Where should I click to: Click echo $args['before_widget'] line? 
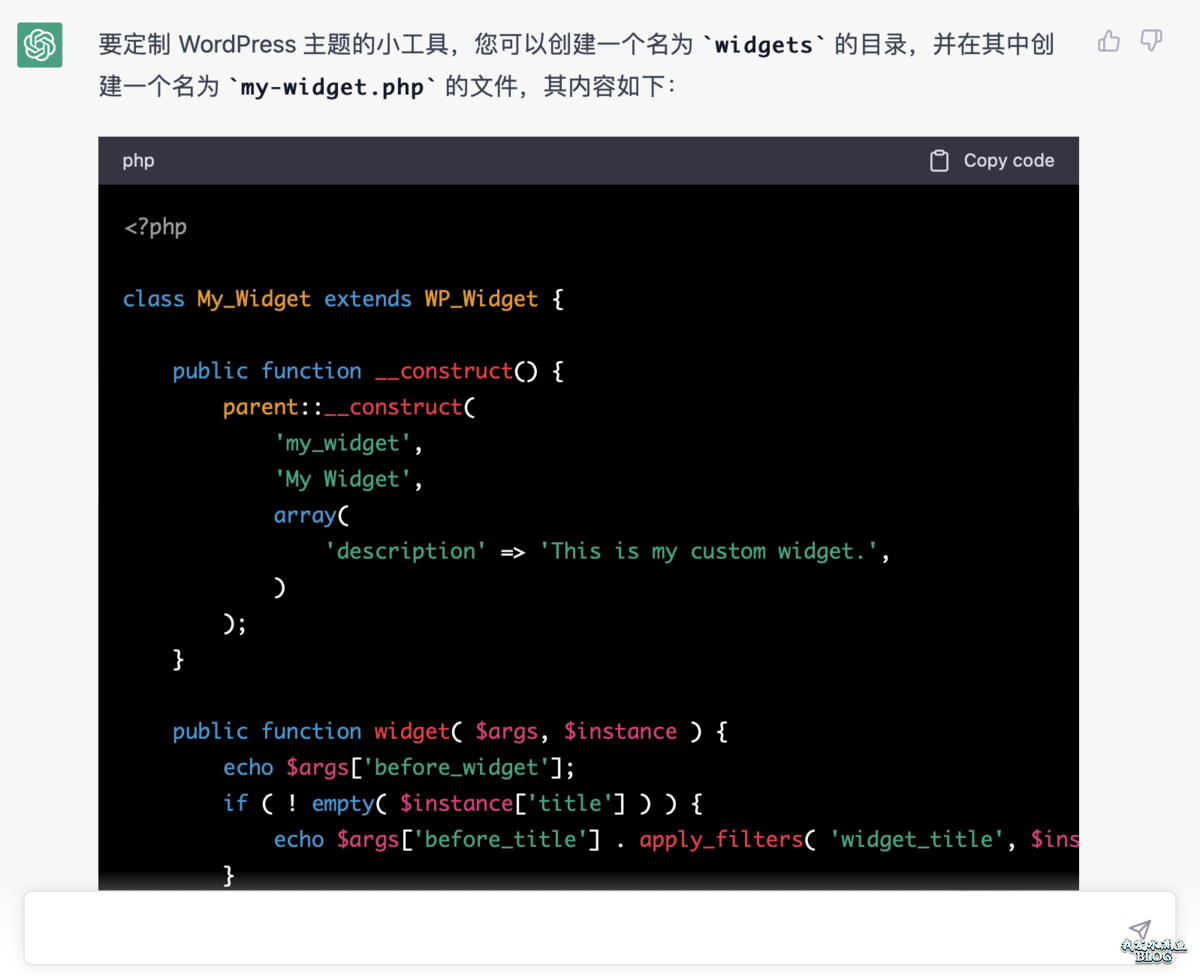pyautogui.click(x=399, y=767)
